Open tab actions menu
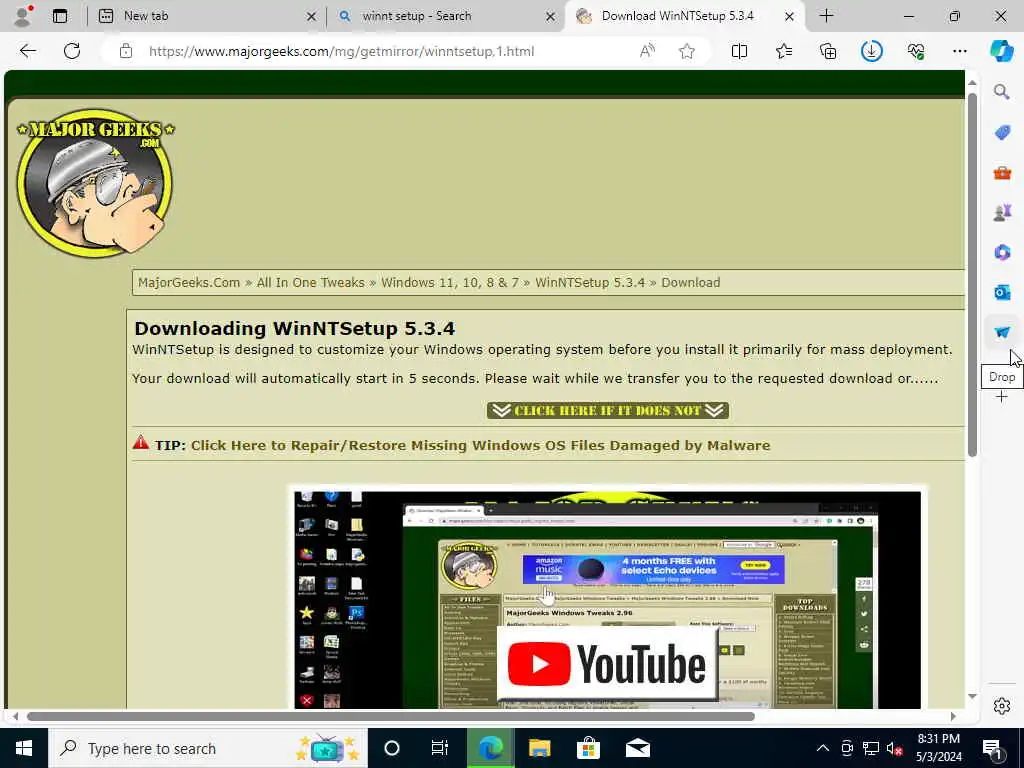The height and width of the screenshot is (768, 1024). [59, 16]
